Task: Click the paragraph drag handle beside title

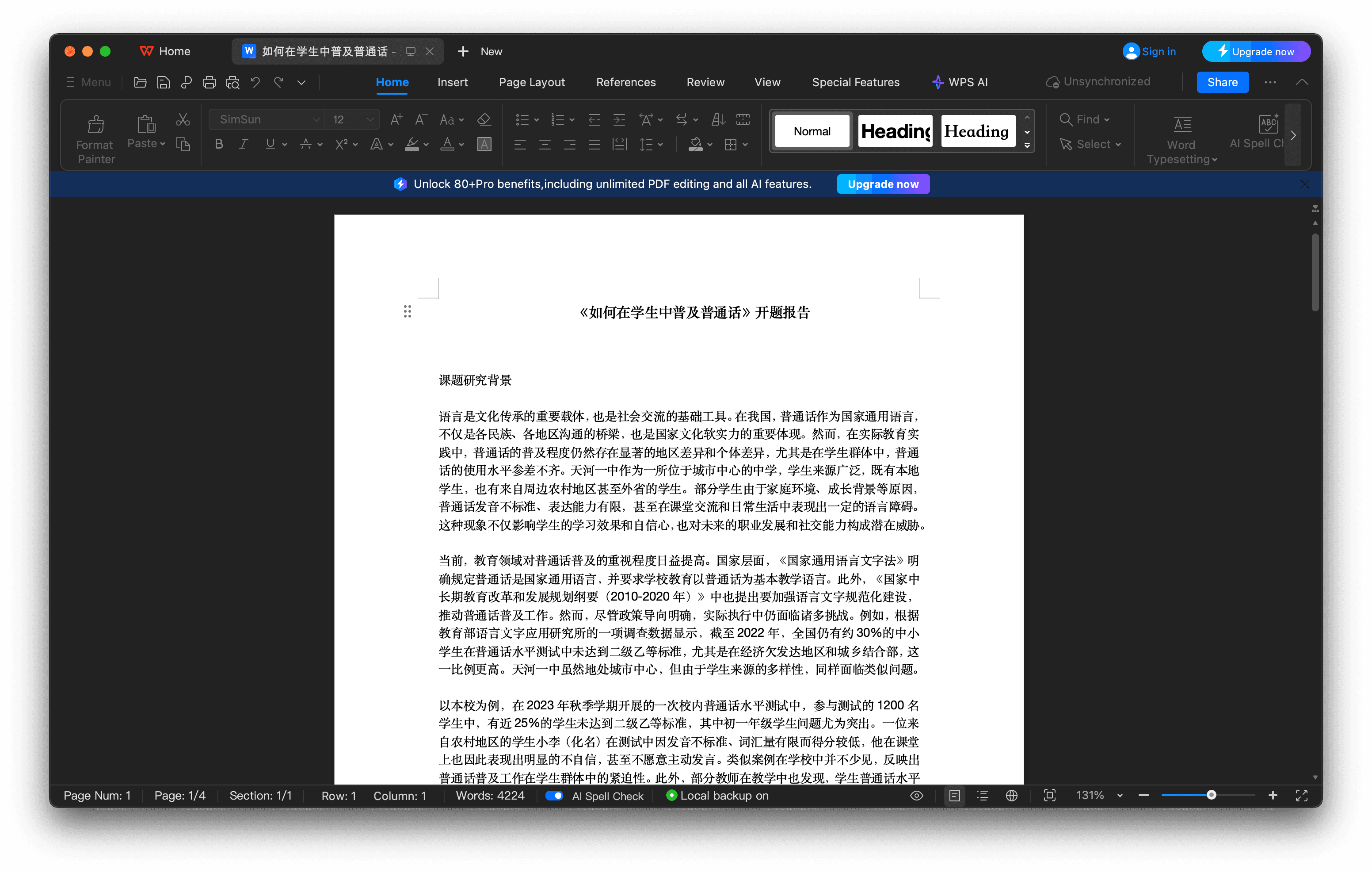Action: (x=408, y=311)
